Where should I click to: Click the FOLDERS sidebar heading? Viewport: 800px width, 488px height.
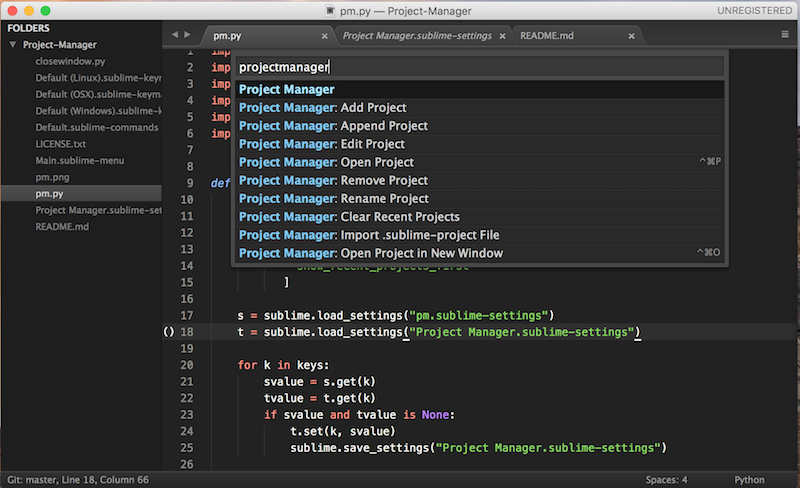click(29, 28)
